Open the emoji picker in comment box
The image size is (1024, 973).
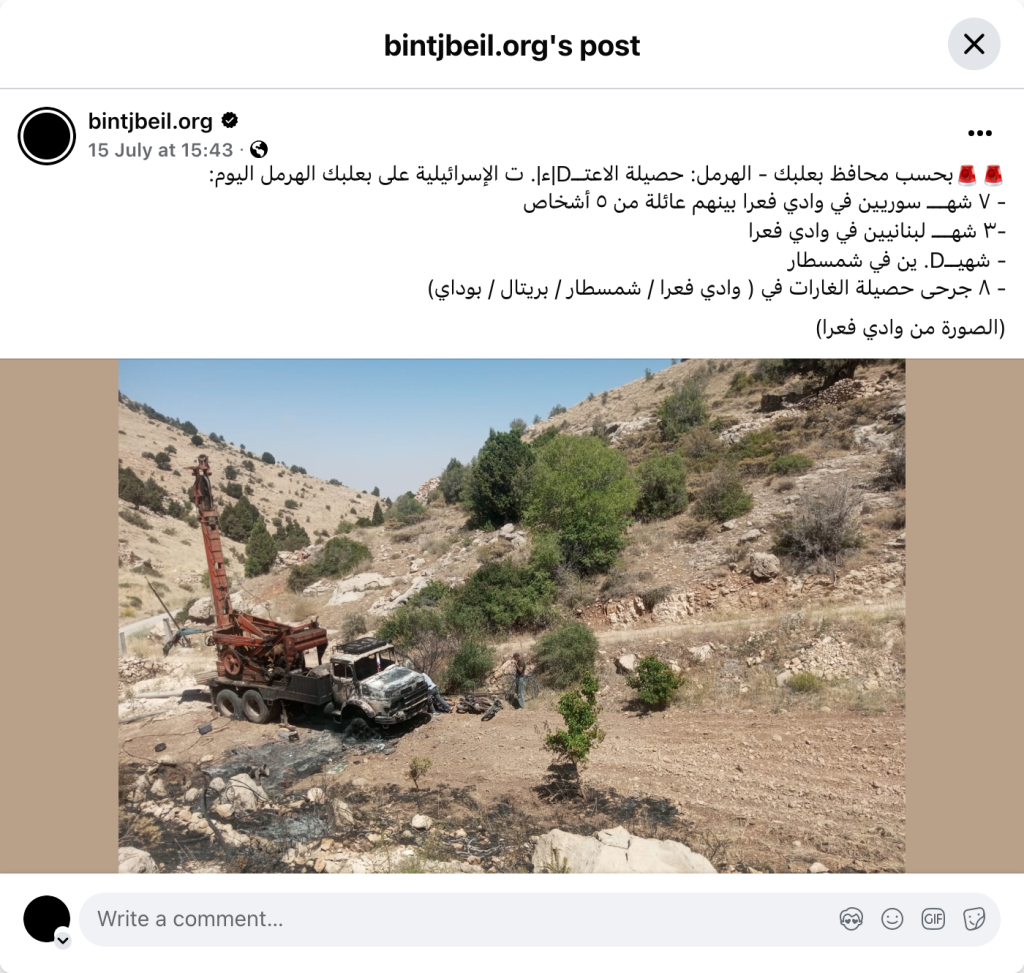pos(892,919)
